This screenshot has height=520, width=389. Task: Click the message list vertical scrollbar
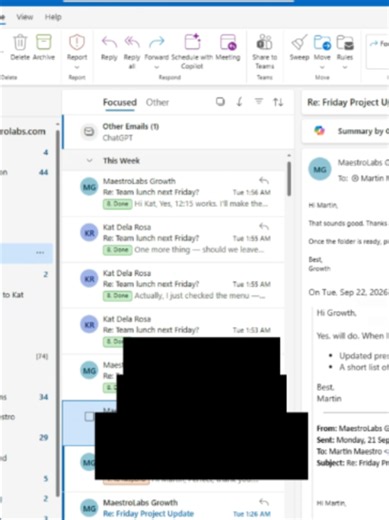289,179
